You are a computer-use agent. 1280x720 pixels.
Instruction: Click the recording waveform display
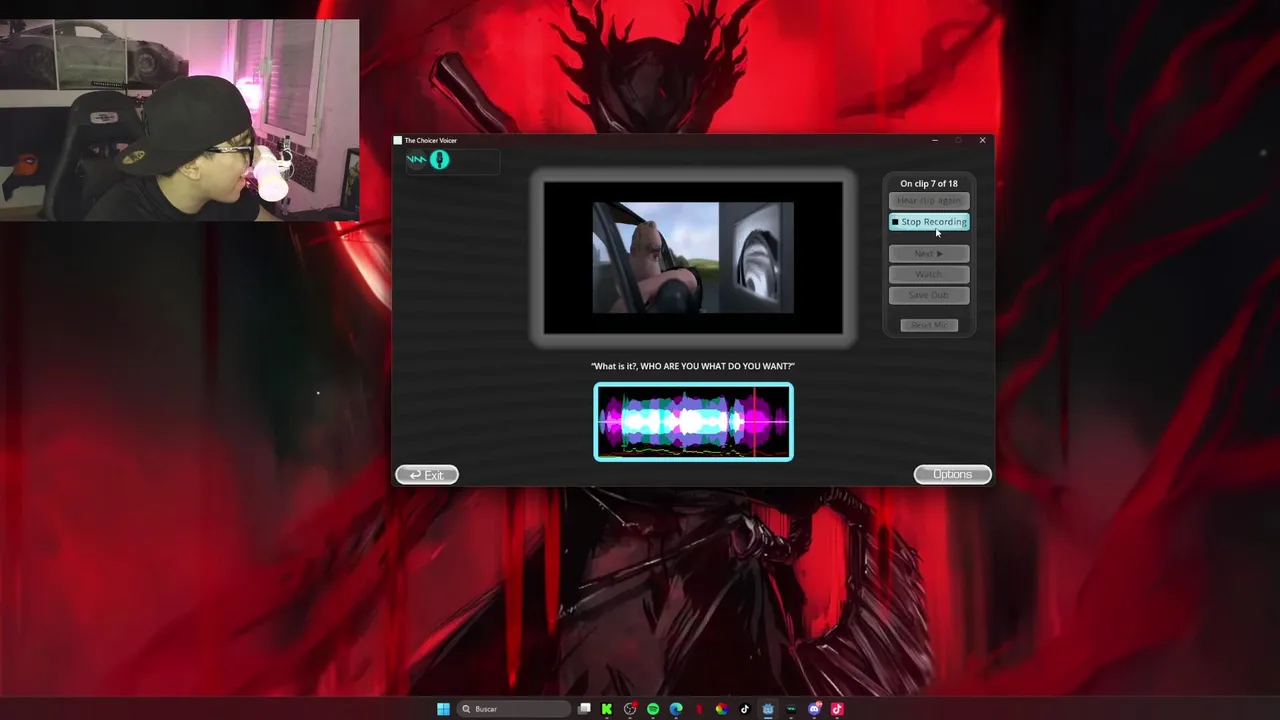(x=693, y=422)
